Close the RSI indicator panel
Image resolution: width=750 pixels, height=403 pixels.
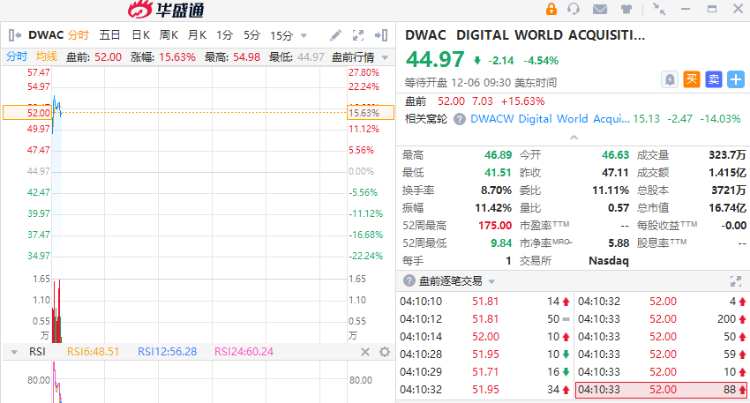[x=365, y=352]
